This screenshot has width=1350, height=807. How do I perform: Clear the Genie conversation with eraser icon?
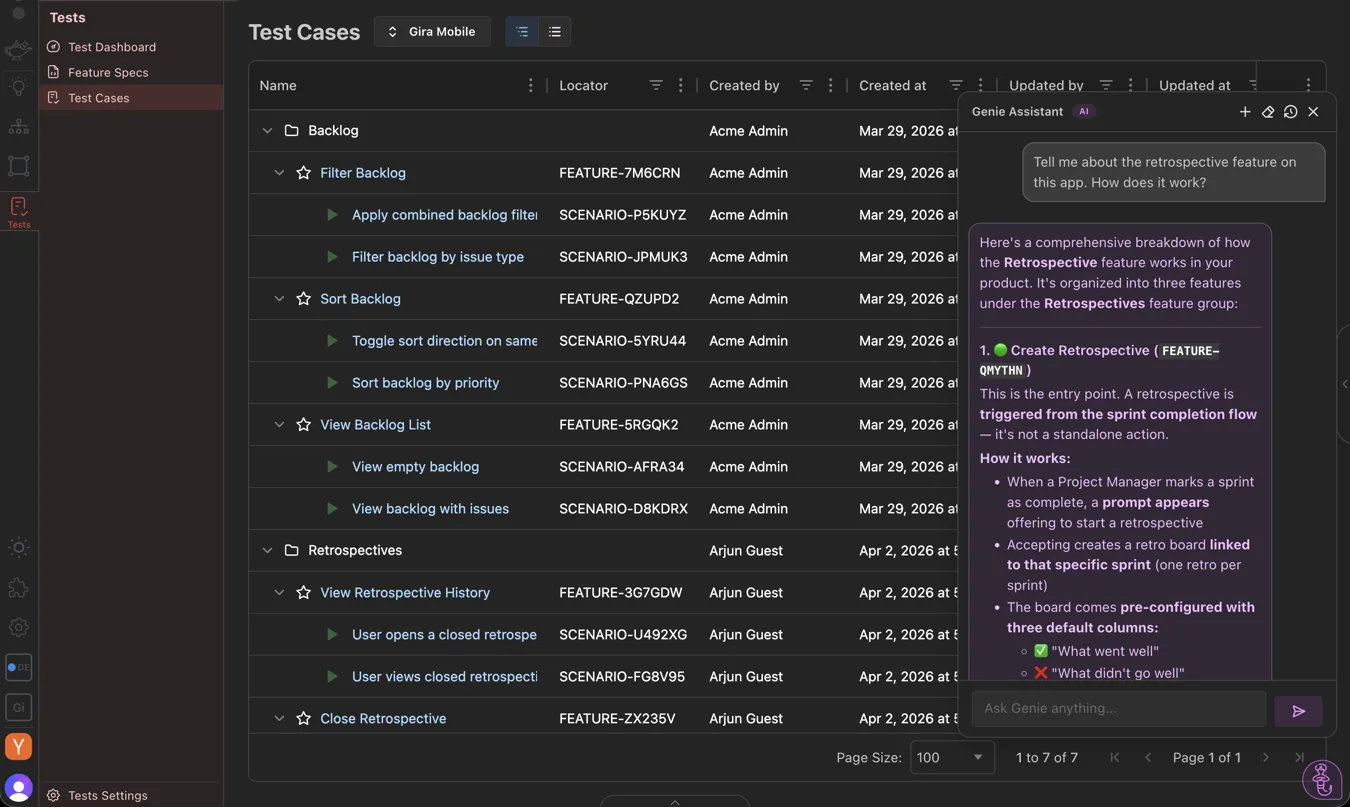click(x=1268, y=112)
